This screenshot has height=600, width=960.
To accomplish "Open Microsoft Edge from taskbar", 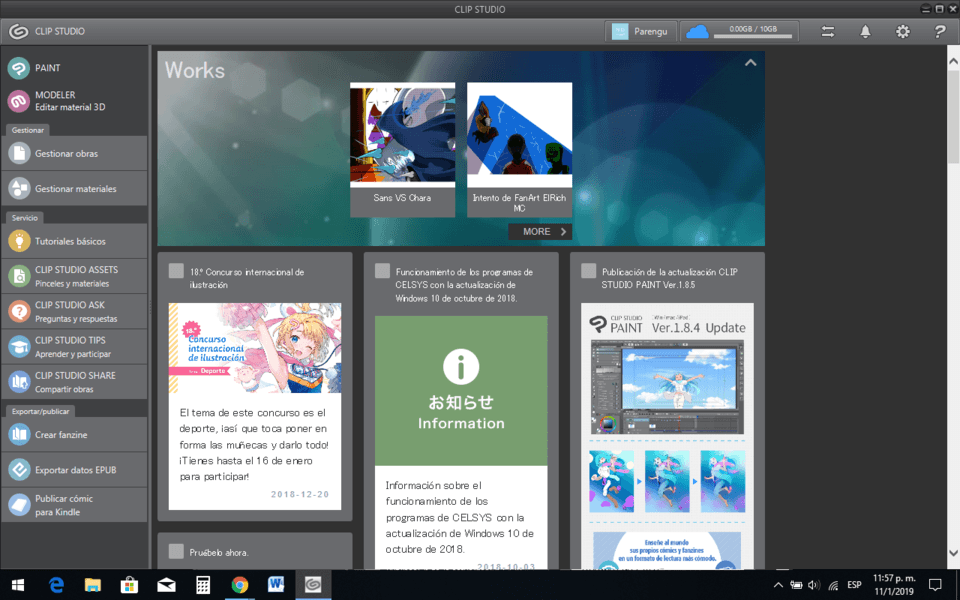I will pyautogui.click(x=56, y=585).
